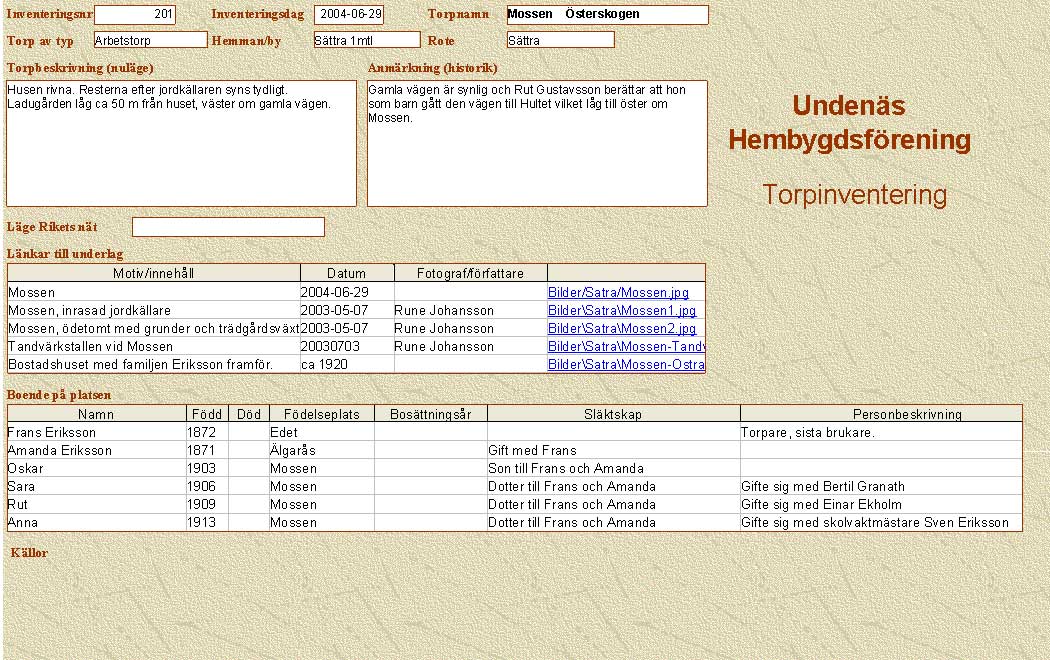
Task: Click the Född column header
Action: point(206,414)
